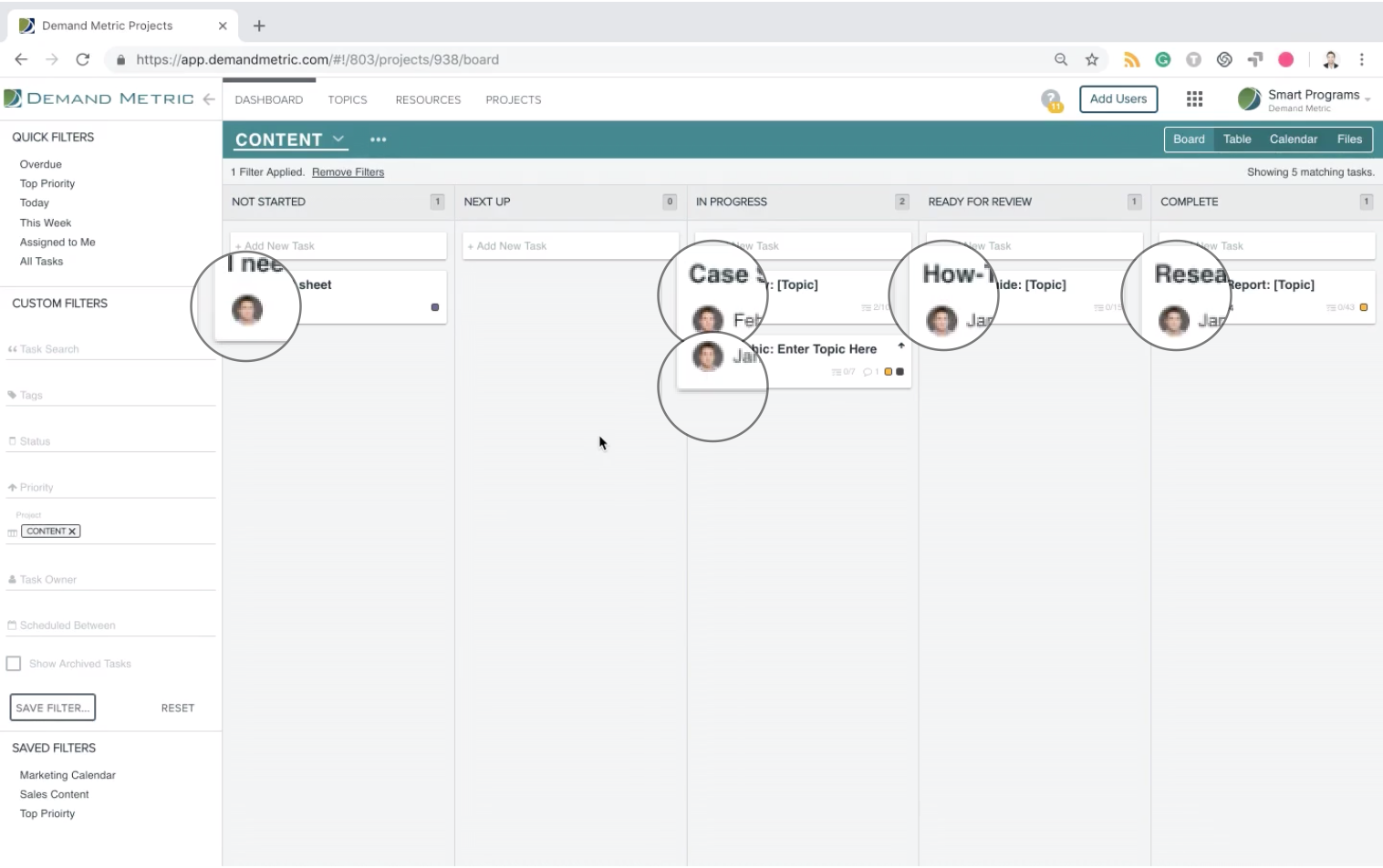Open the Smart Programs account dropdown
Image resolution: width=1383 pixels, height=868 pixels.
pyautogui.click(x=1305, y=99)
